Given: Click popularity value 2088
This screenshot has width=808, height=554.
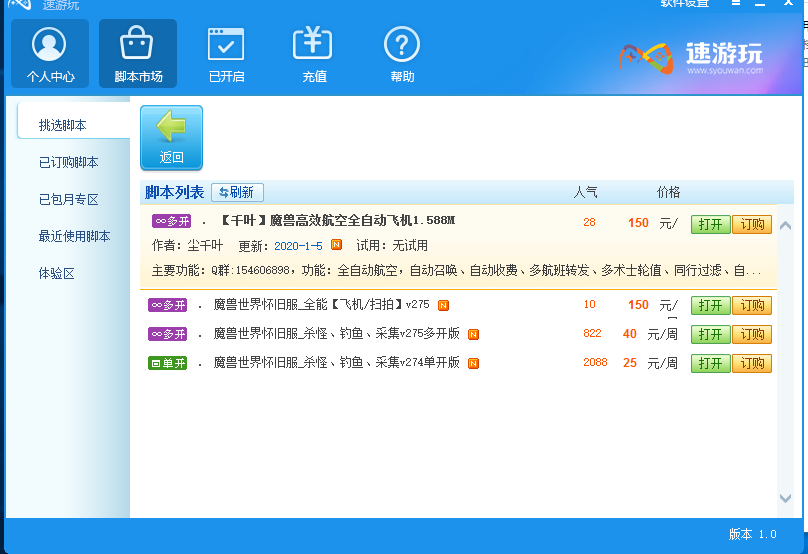Looking at the screenshot, I should click(595, 362).
